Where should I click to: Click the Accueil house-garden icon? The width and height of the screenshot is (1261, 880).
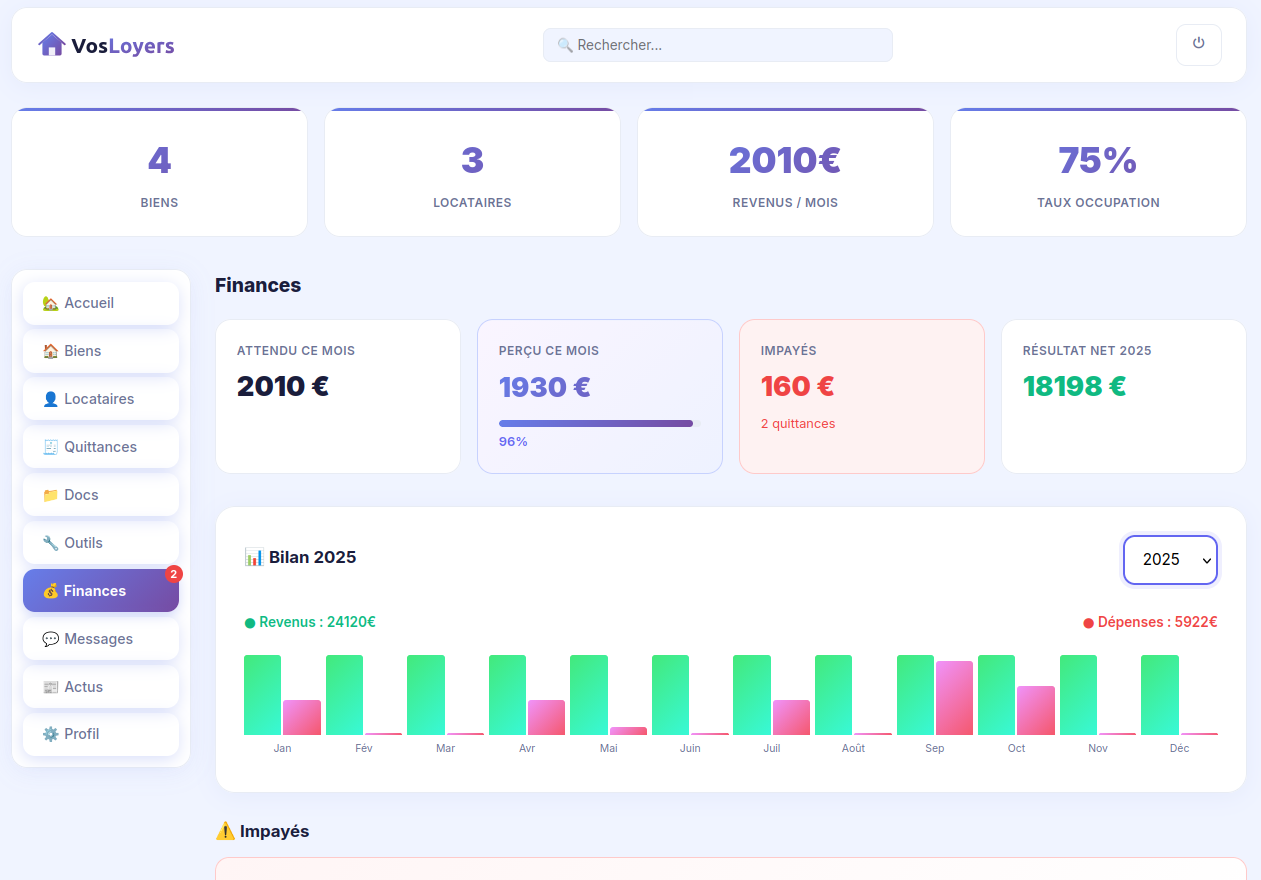click(51, 303)
